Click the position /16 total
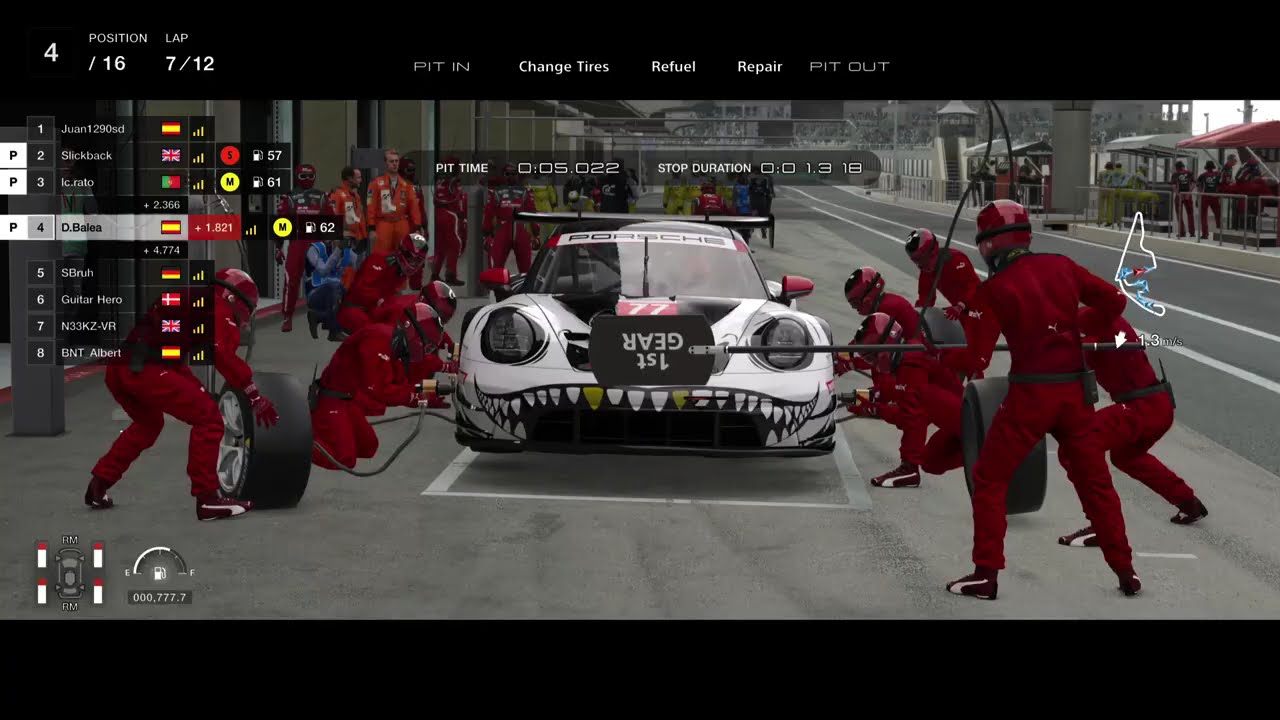 tap(107, 64)
